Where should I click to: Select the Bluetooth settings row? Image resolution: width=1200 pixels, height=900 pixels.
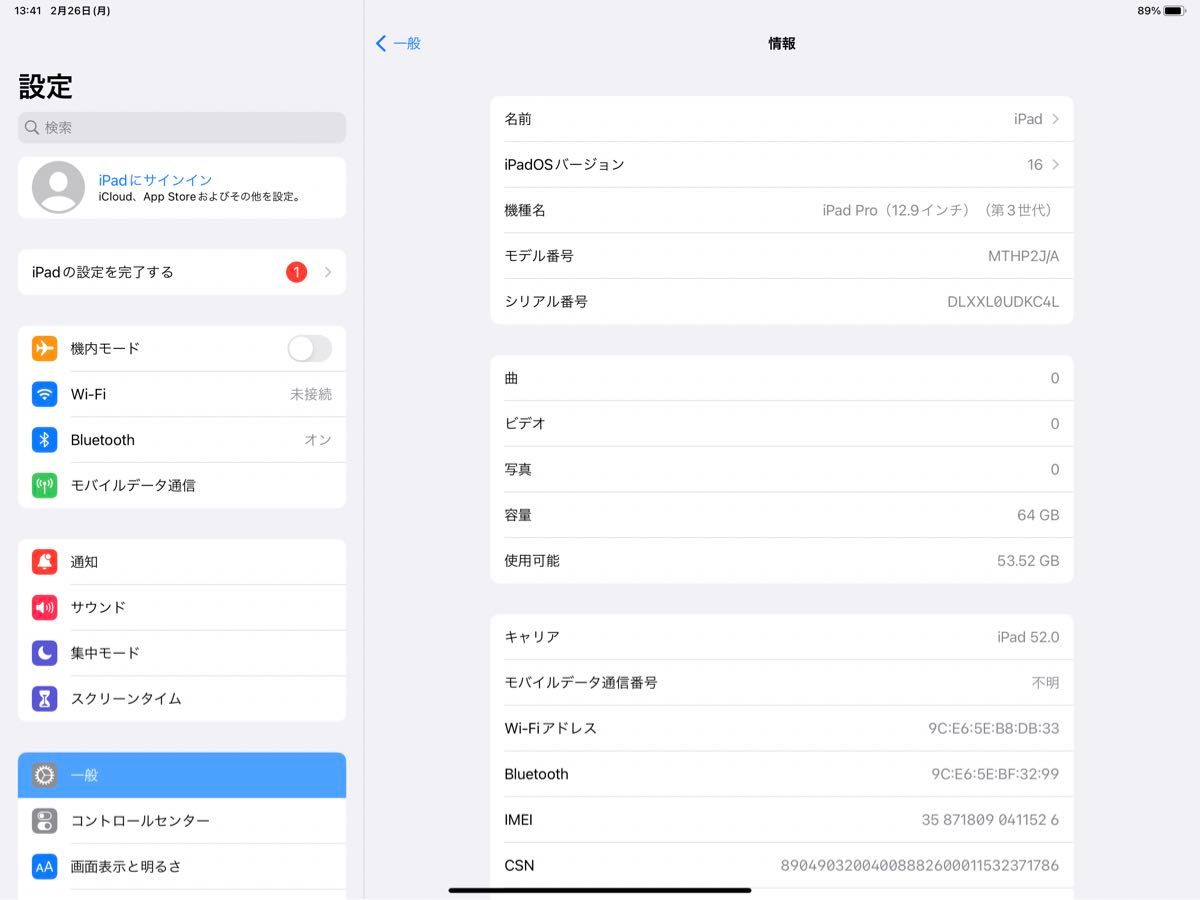pyautogui.click(x=182, y=440)
